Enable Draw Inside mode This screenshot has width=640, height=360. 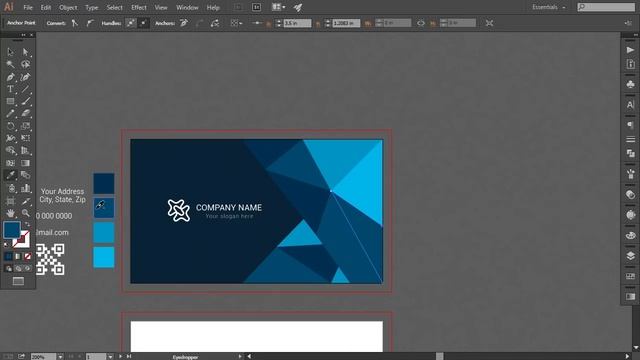pyautogui.click(x=27, y=268)
